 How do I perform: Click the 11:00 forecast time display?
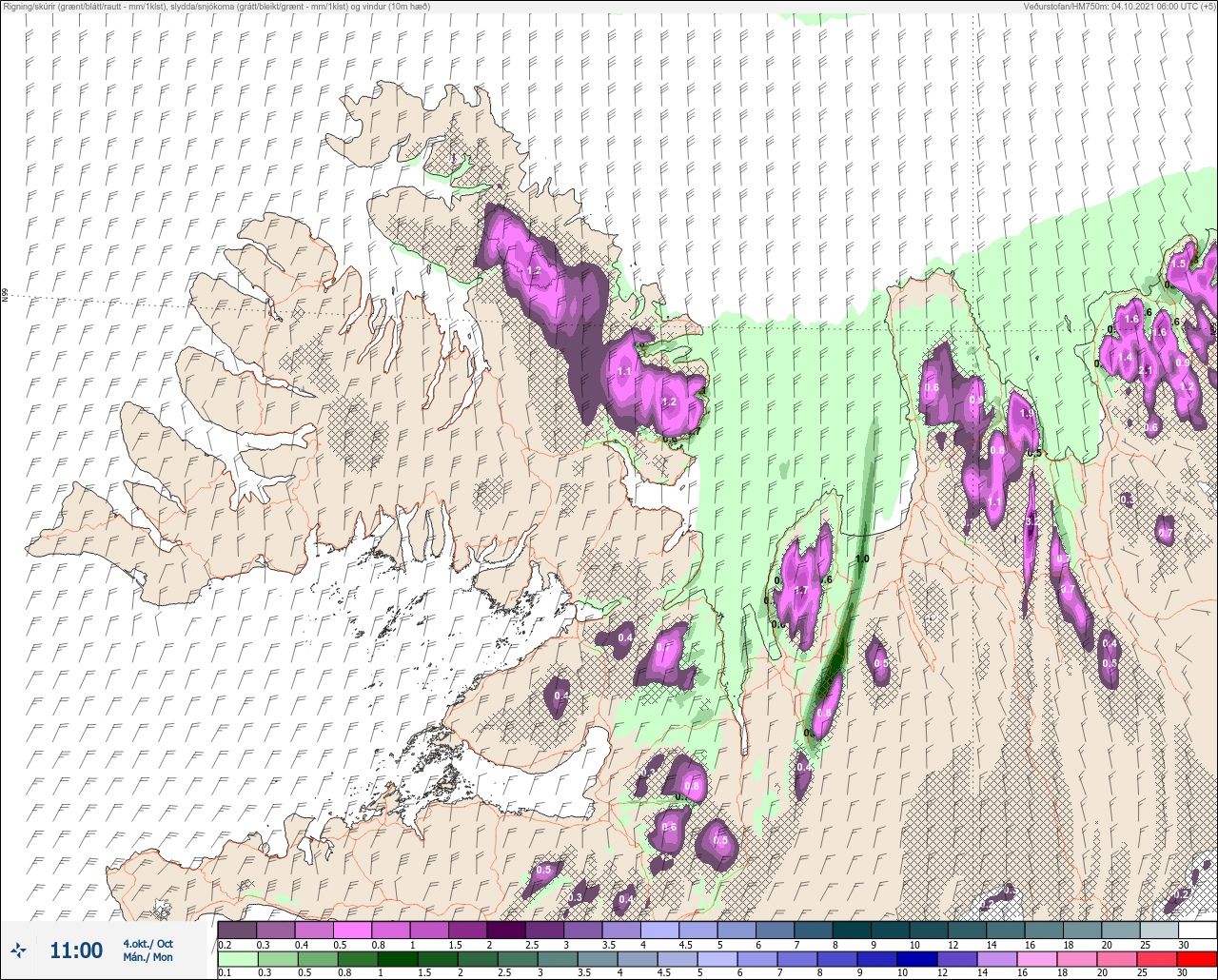pos(76,951)
